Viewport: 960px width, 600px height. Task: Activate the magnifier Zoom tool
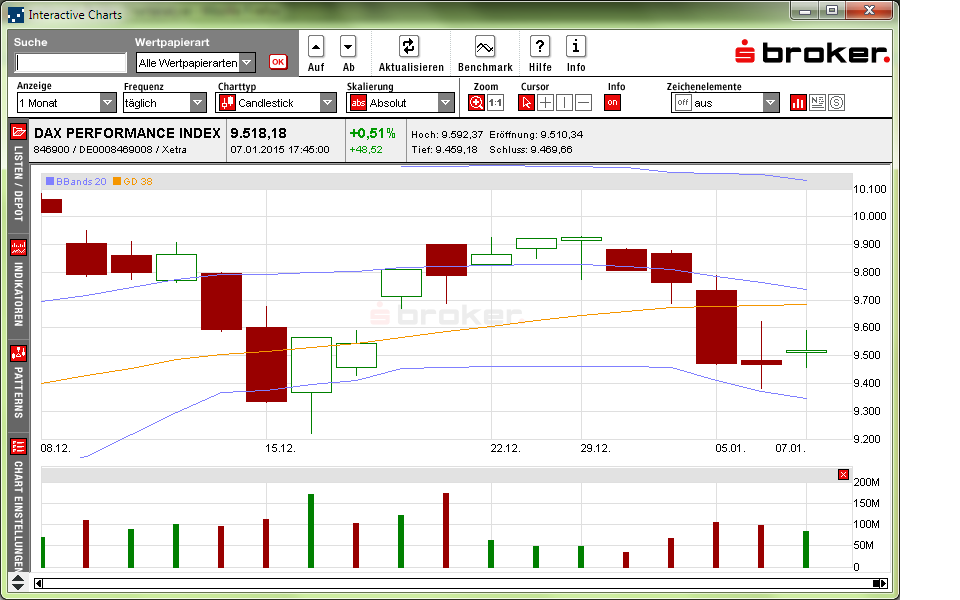(476, 103)
